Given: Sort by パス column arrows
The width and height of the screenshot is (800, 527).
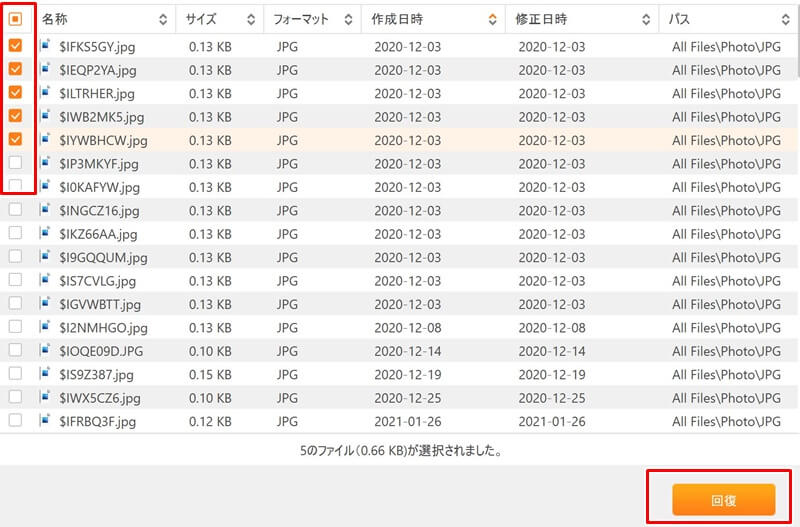Looking at the screenshot, I should coord(786,19).
